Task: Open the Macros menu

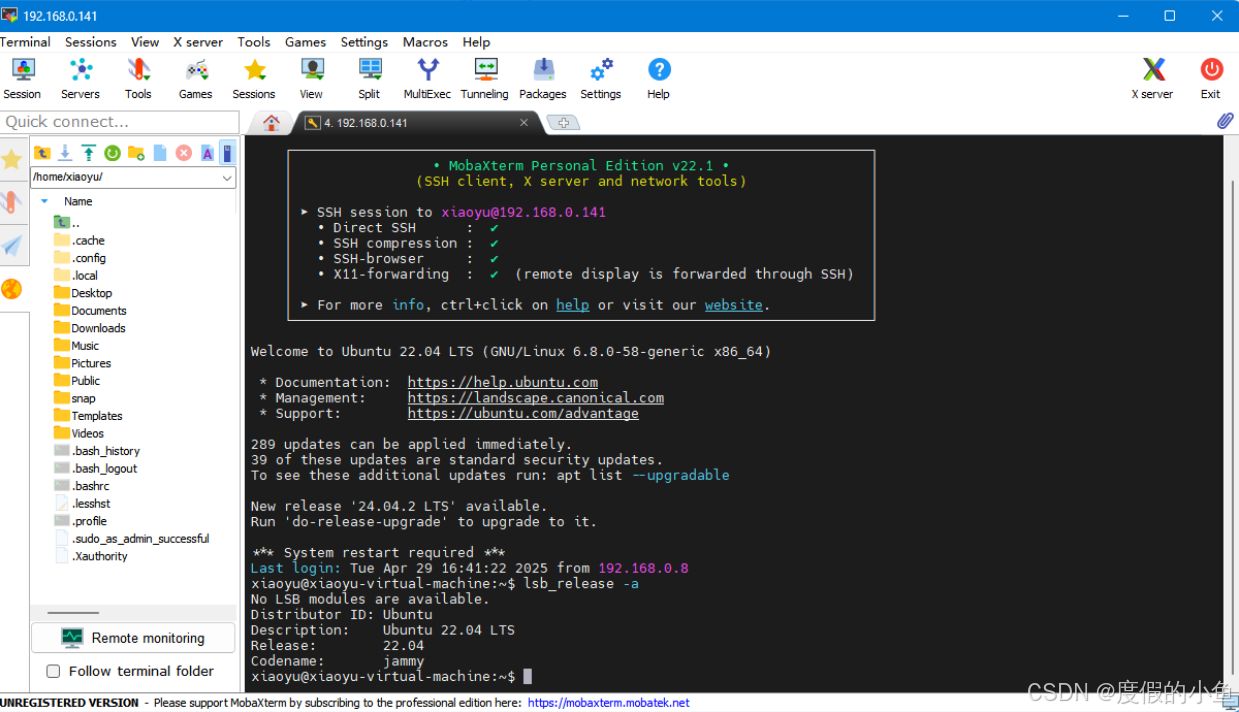Action: 425,42
